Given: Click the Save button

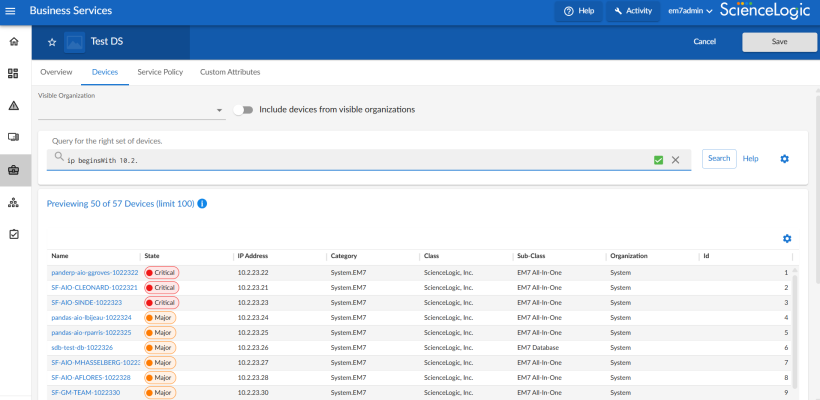Looking at the screenshot, I should point(779,42).
